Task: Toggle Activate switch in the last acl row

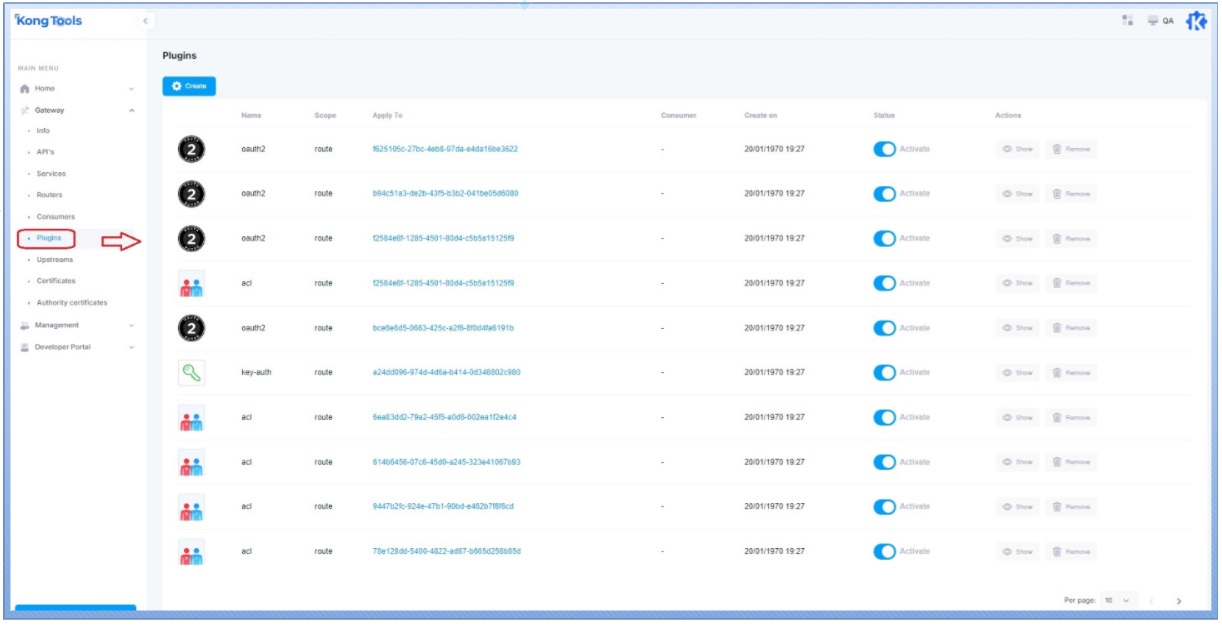Action: pos(884,552)
